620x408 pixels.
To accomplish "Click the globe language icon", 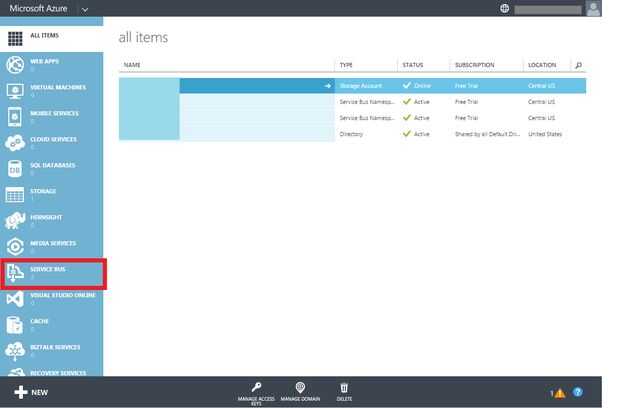I will click(505, 8).
